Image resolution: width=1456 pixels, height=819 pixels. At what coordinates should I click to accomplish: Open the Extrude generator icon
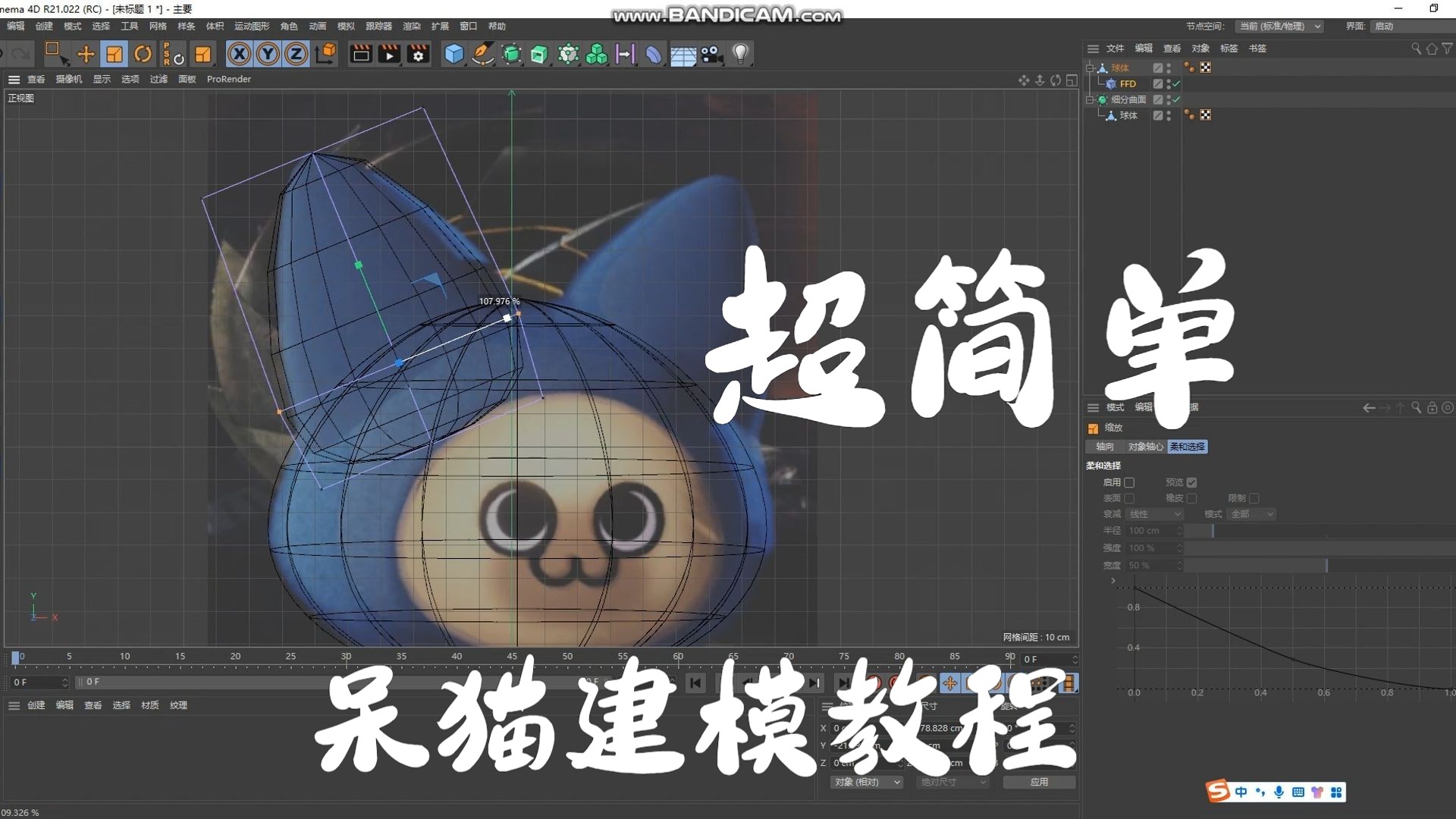[539, 54]
